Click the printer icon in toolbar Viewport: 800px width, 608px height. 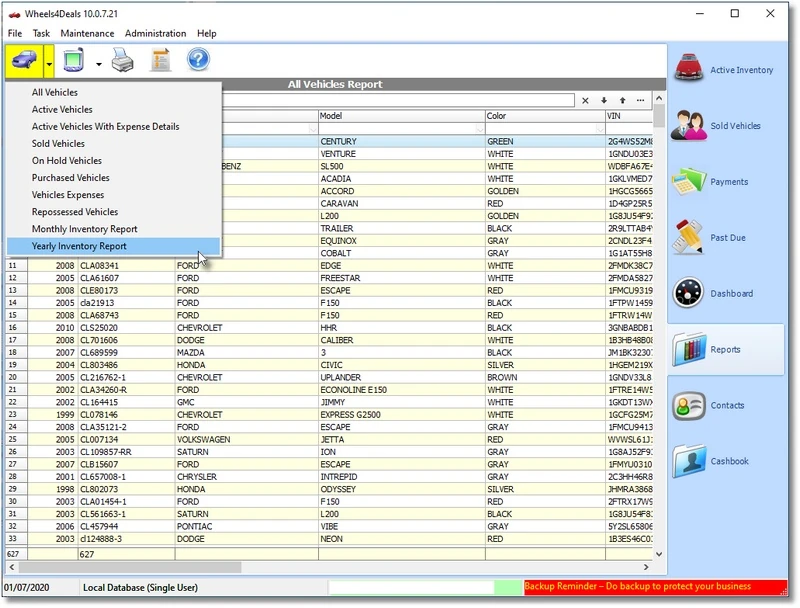tap(122, 62)
